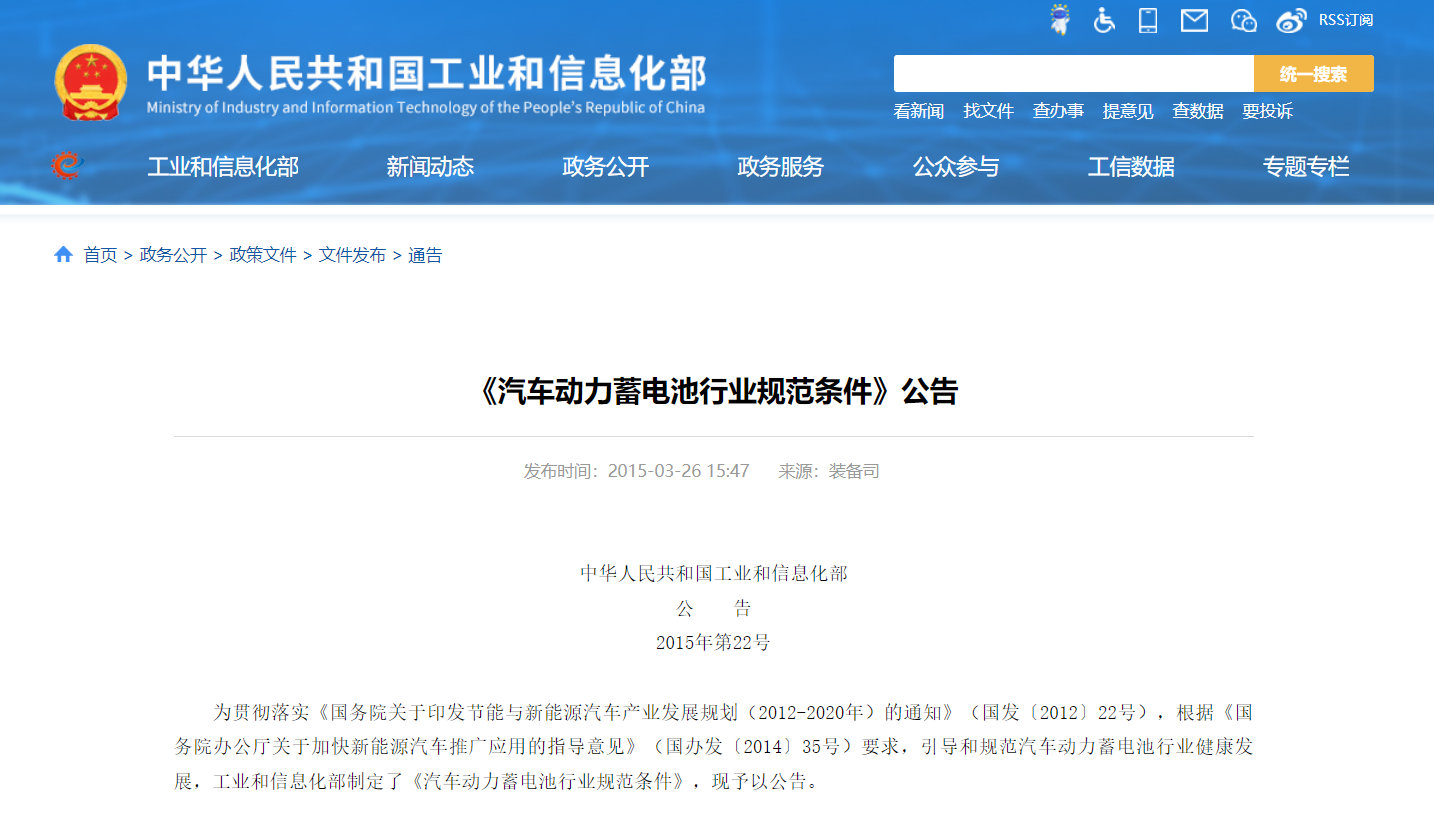Select 看新闻 quick link
The width and height of the screenshot is (1434, 816).
918,111
